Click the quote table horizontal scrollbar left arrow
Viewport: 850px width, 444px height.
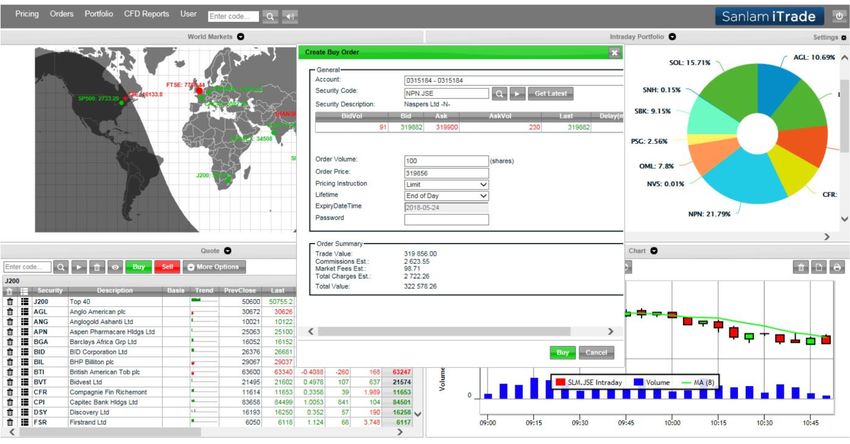point(12,432)
